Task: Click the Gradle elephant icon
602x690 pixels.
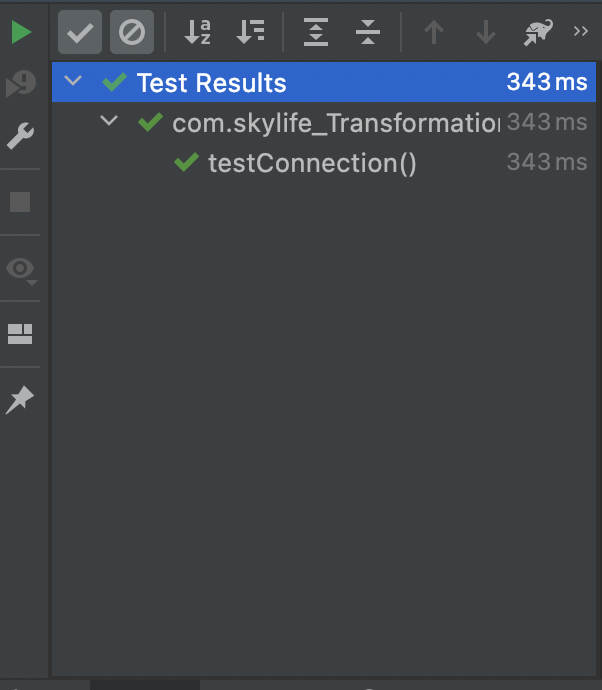Action: point(538,32)
